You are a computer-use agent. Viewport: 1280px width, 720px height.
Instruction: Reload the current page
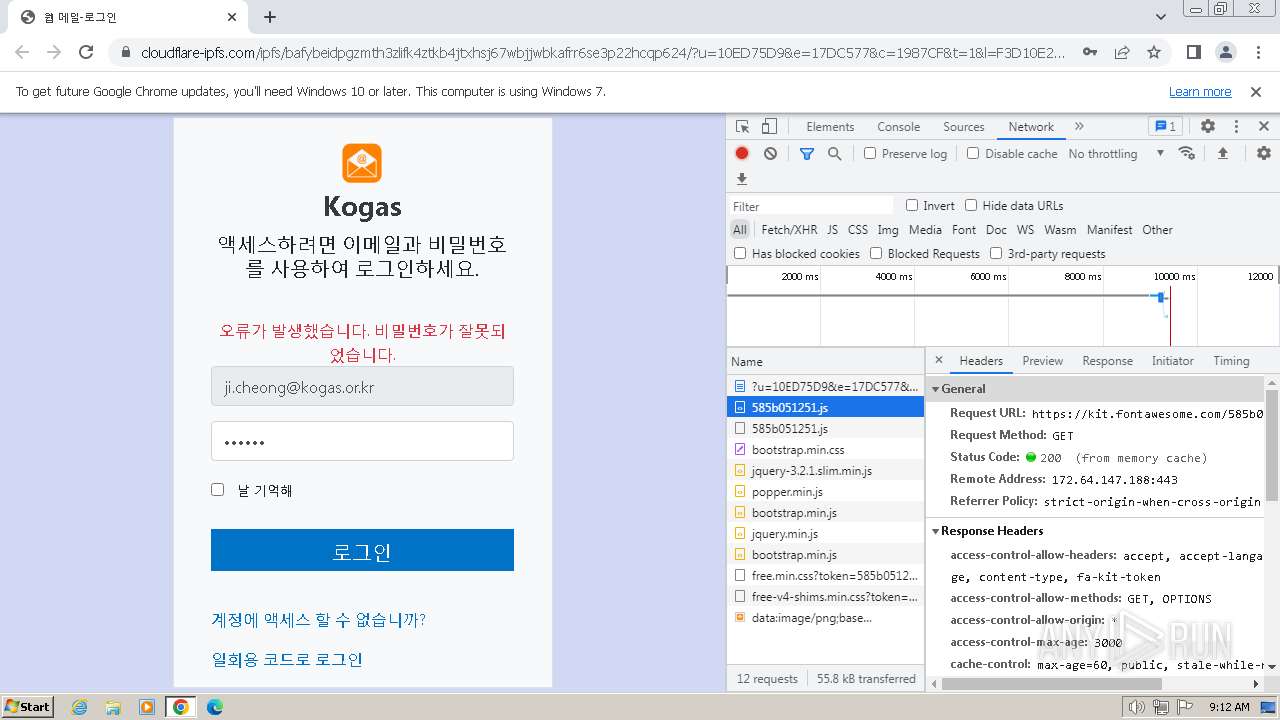[86, 52]
